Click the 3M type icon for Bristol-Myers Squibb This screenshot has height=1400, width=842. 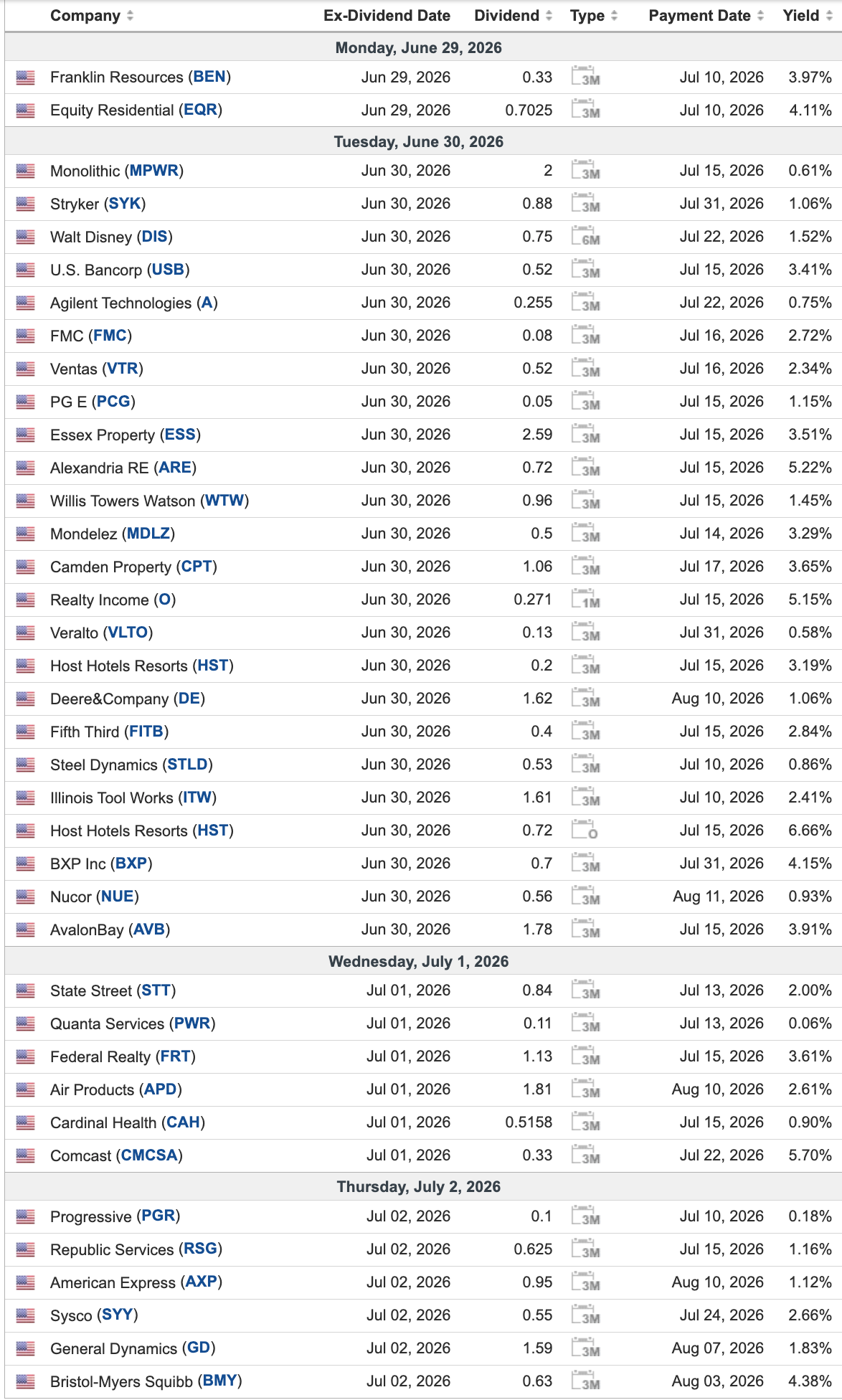[585, 1381]
